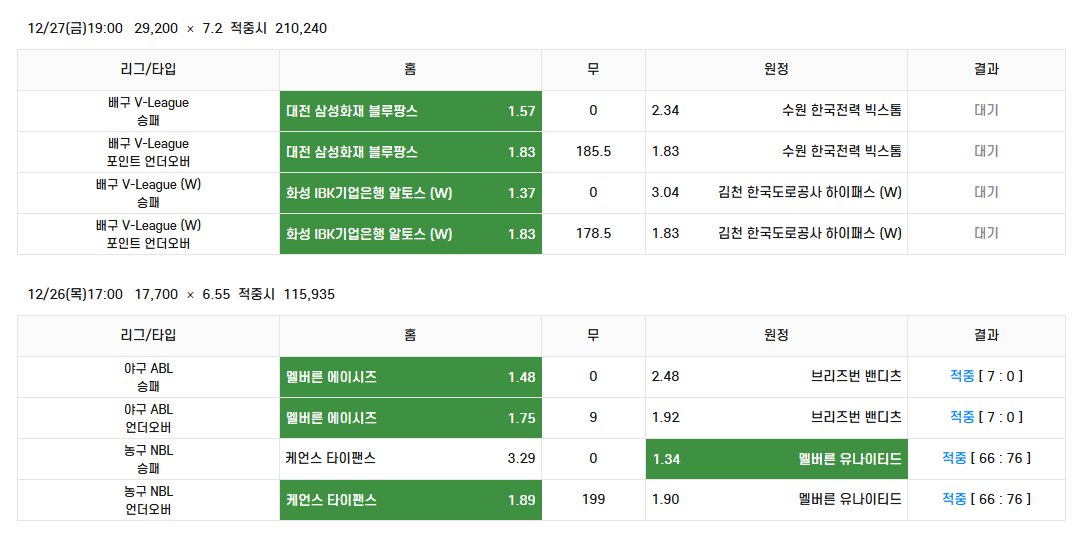The image size is (1076, 539).
Task: Click 멜버른 에이시즈 home win 1.48
Action: 410,377
